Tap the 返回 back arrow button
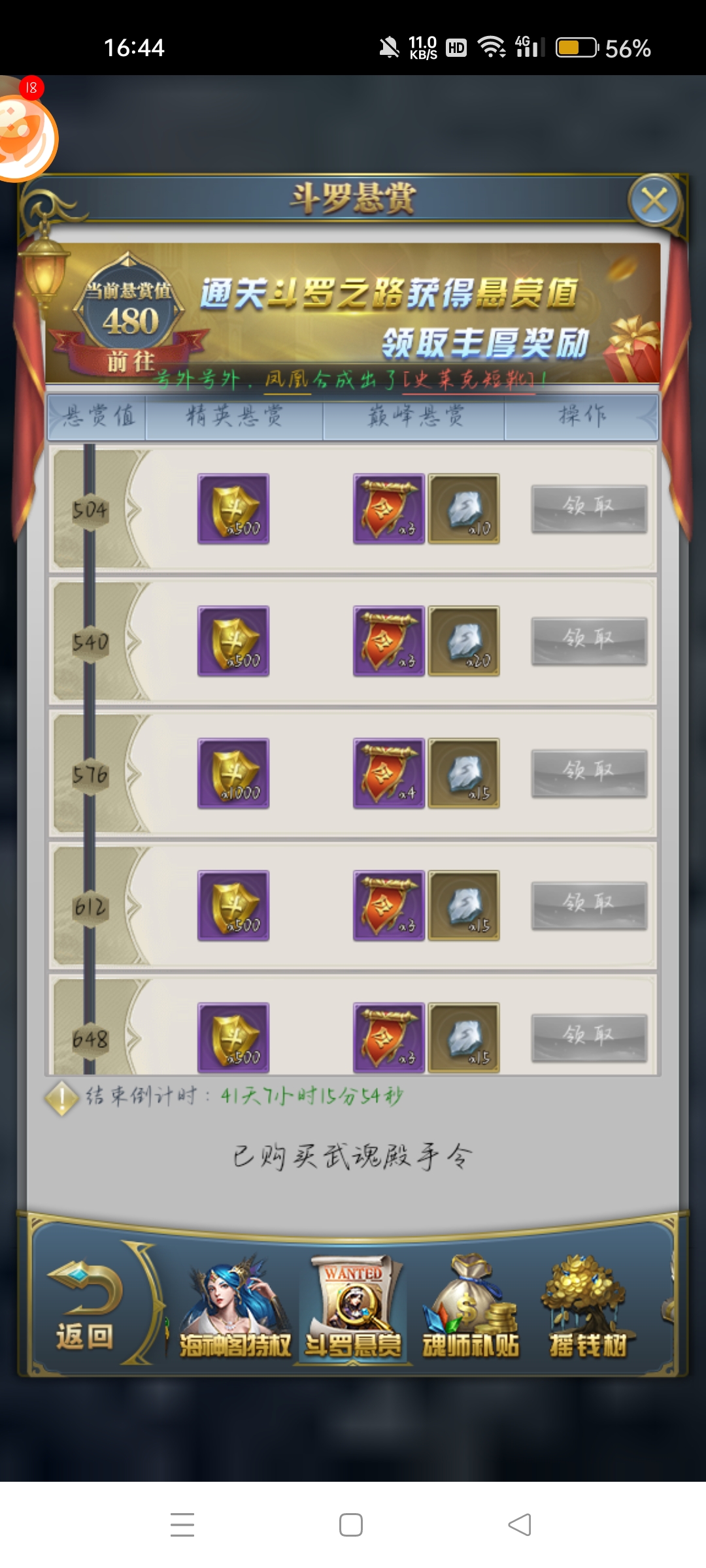Screen dimensions: 706x1568 click(x=85, y=1308)
